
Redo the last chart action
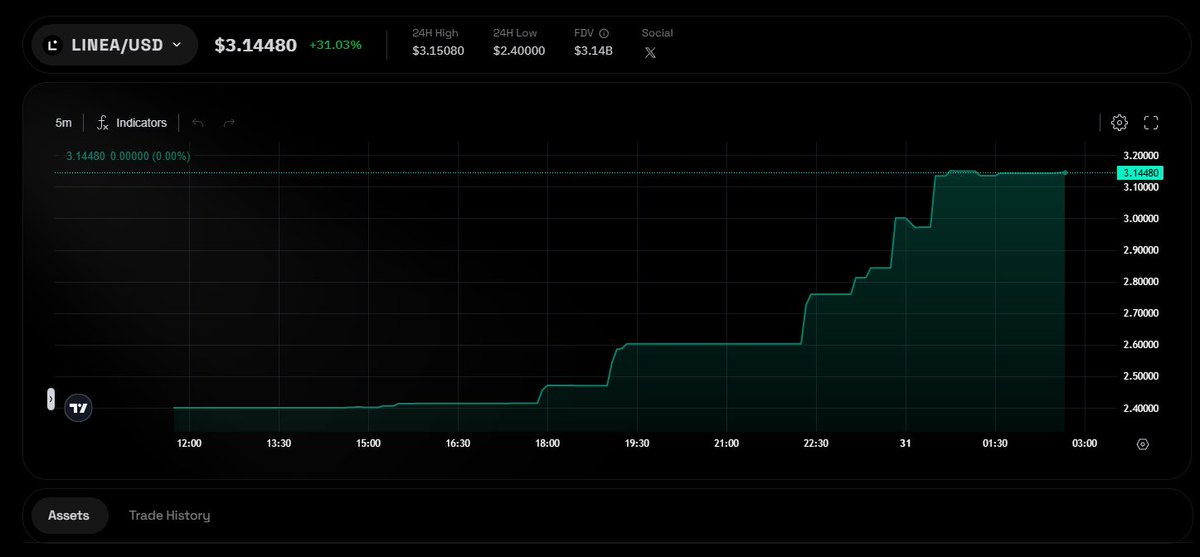coord(229,123)
